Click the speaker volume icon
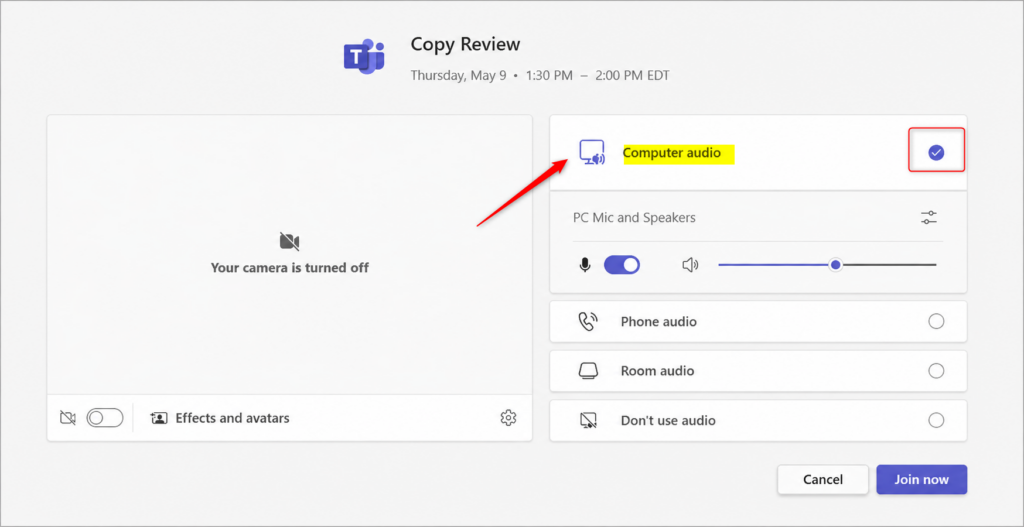The height and width of the screenshot is (527, 1024). pyautogui.click(x=690, y=265)
